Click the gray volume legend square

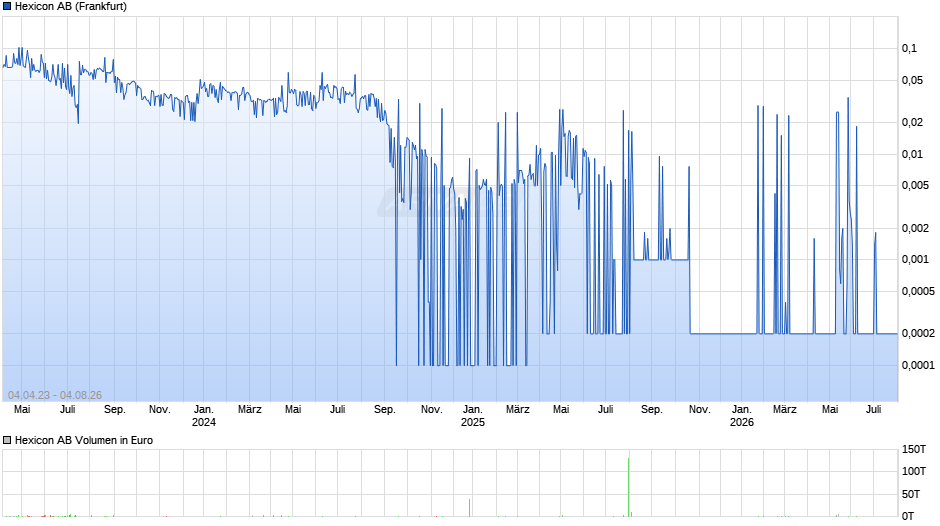click(7, 440)
